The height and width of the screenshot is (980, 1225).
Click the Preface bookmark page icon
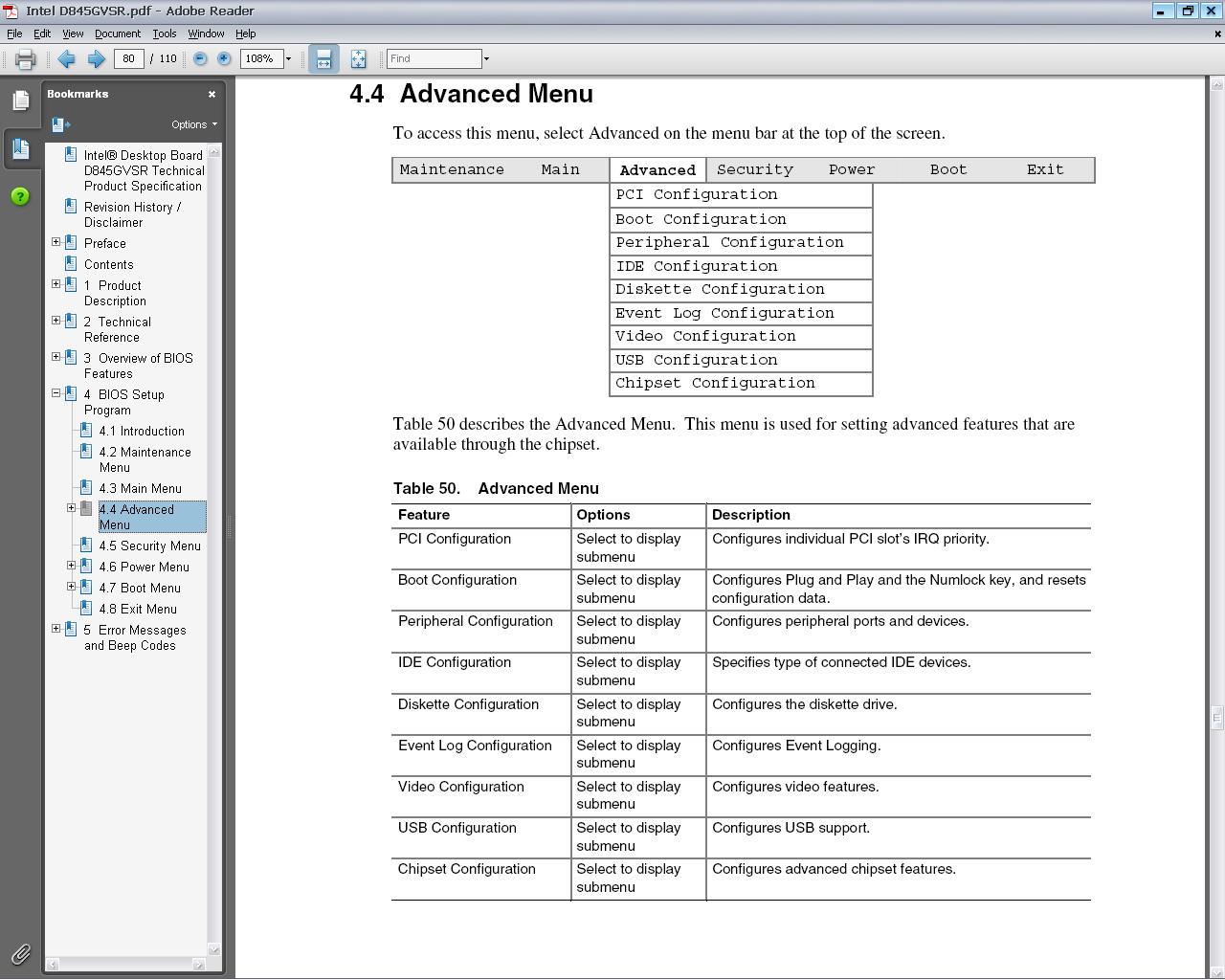pos(71,242)
